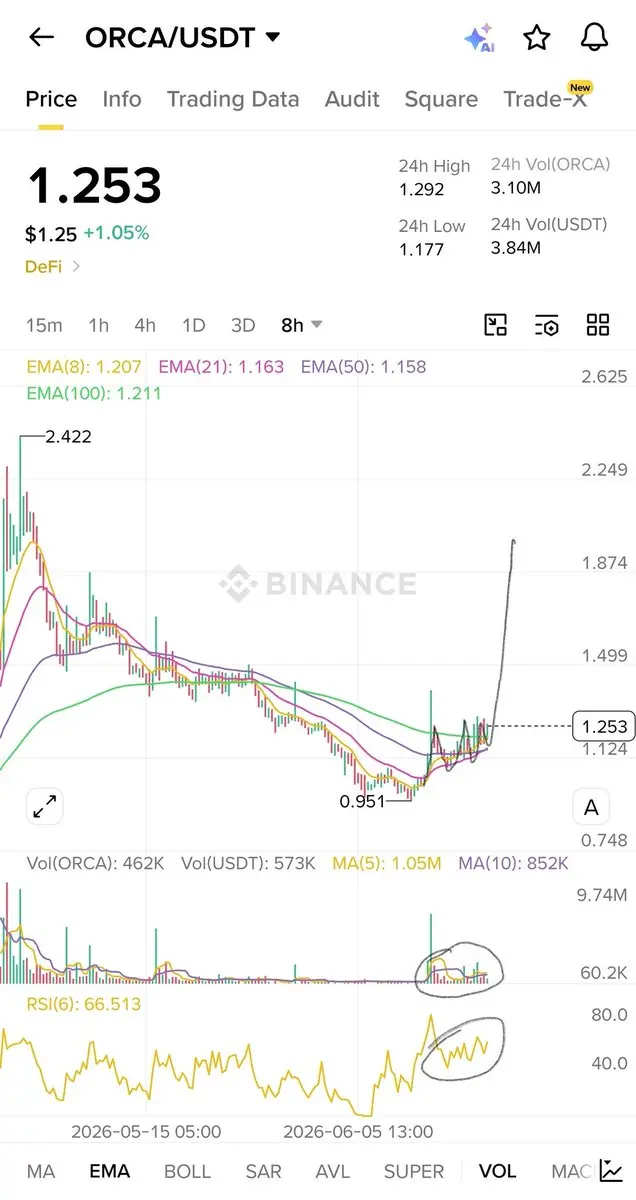Select the 3D timeframe
The height and width of the screenshot is (1200, 636).
pyautogui.click(x=243, y=325)
